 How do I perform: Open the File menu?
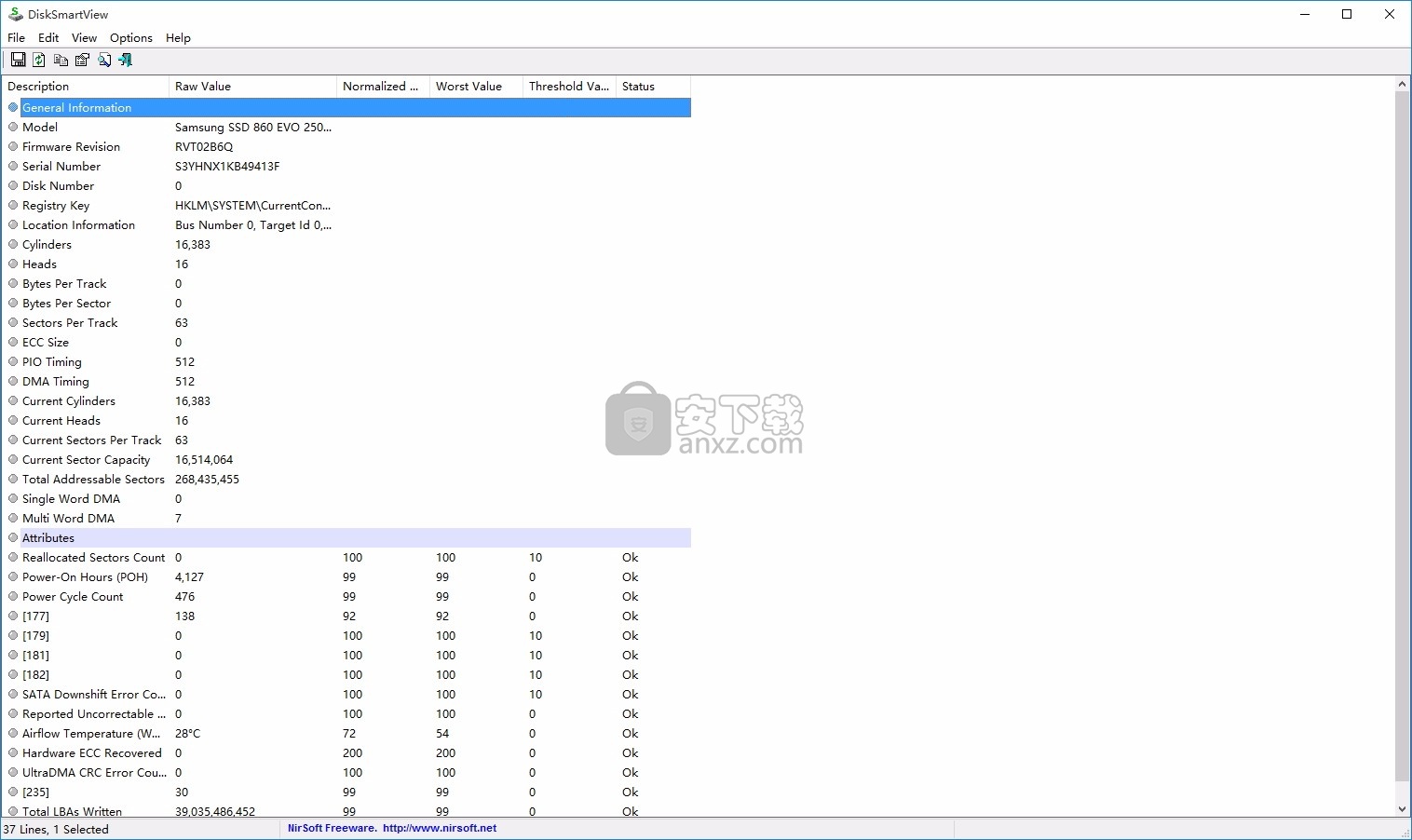(16, 37)
